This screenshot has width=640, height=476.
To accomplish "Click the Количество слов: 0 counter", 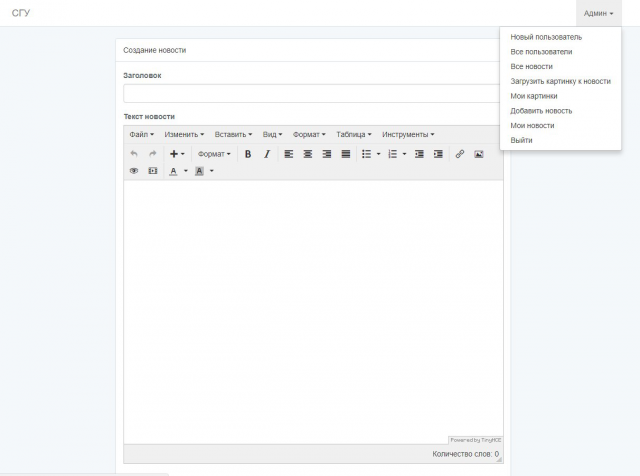I will click(x=465, y=454).
